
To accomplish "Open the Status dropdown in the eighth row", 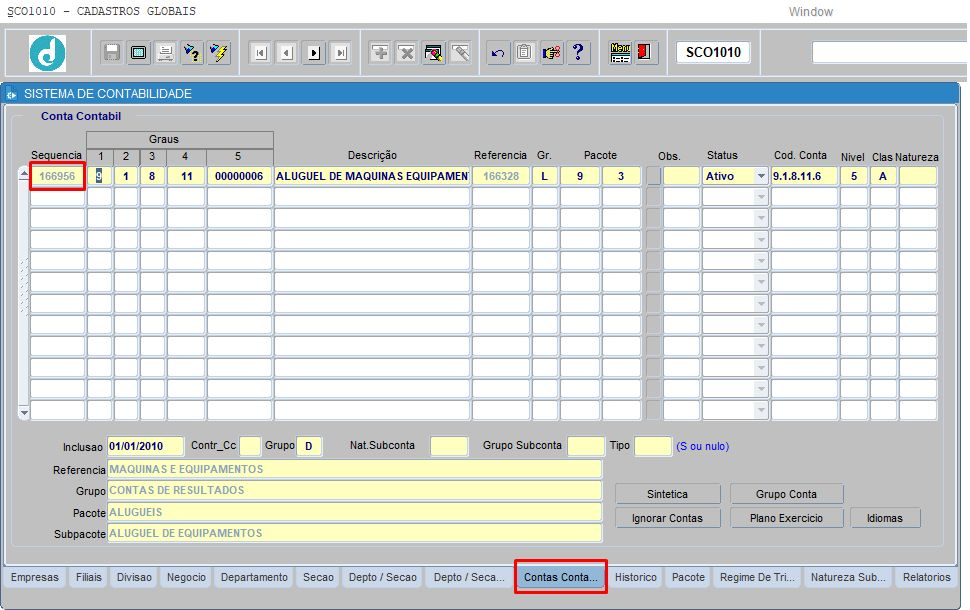I will pyautogui.click(x=761, y=325).
